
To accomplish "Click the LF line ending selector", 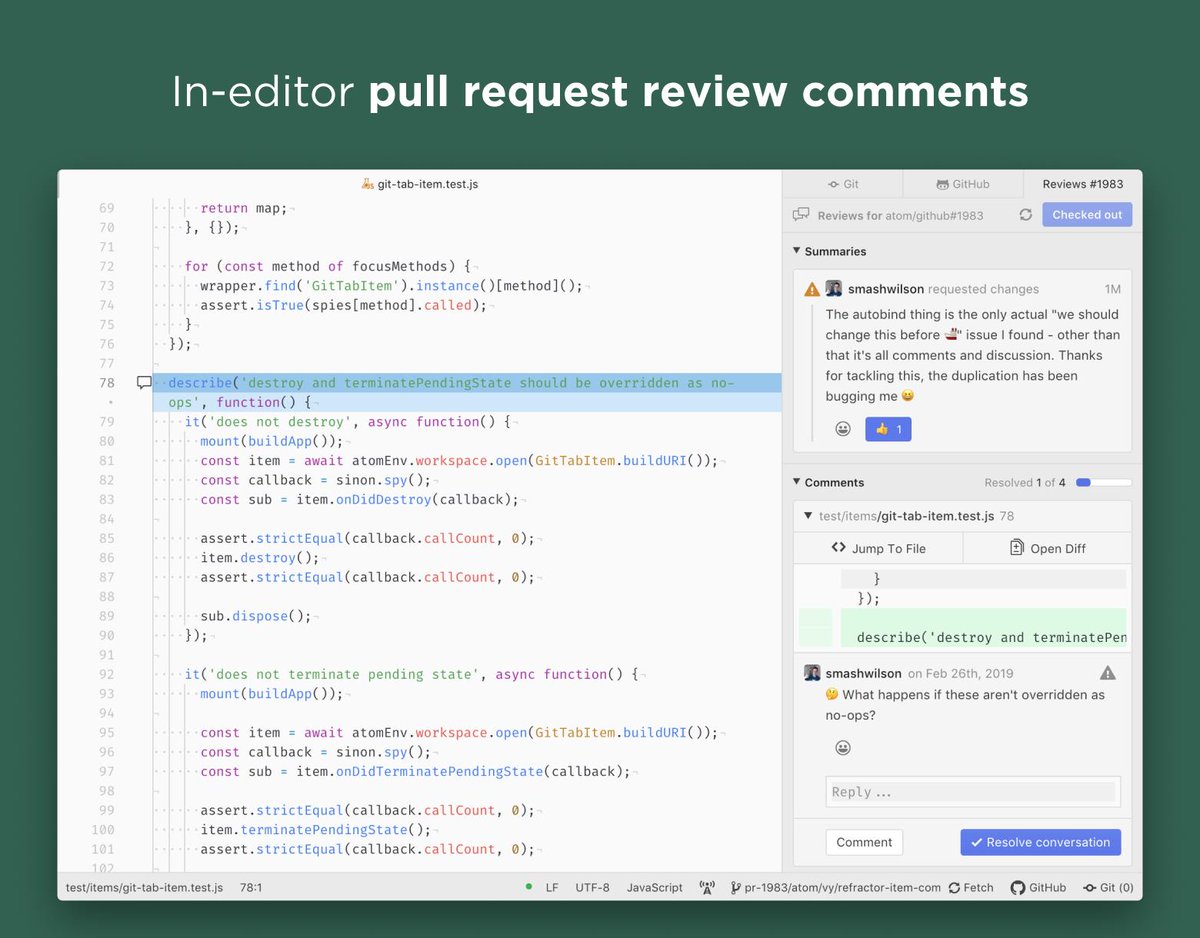I will pos(552,887).
